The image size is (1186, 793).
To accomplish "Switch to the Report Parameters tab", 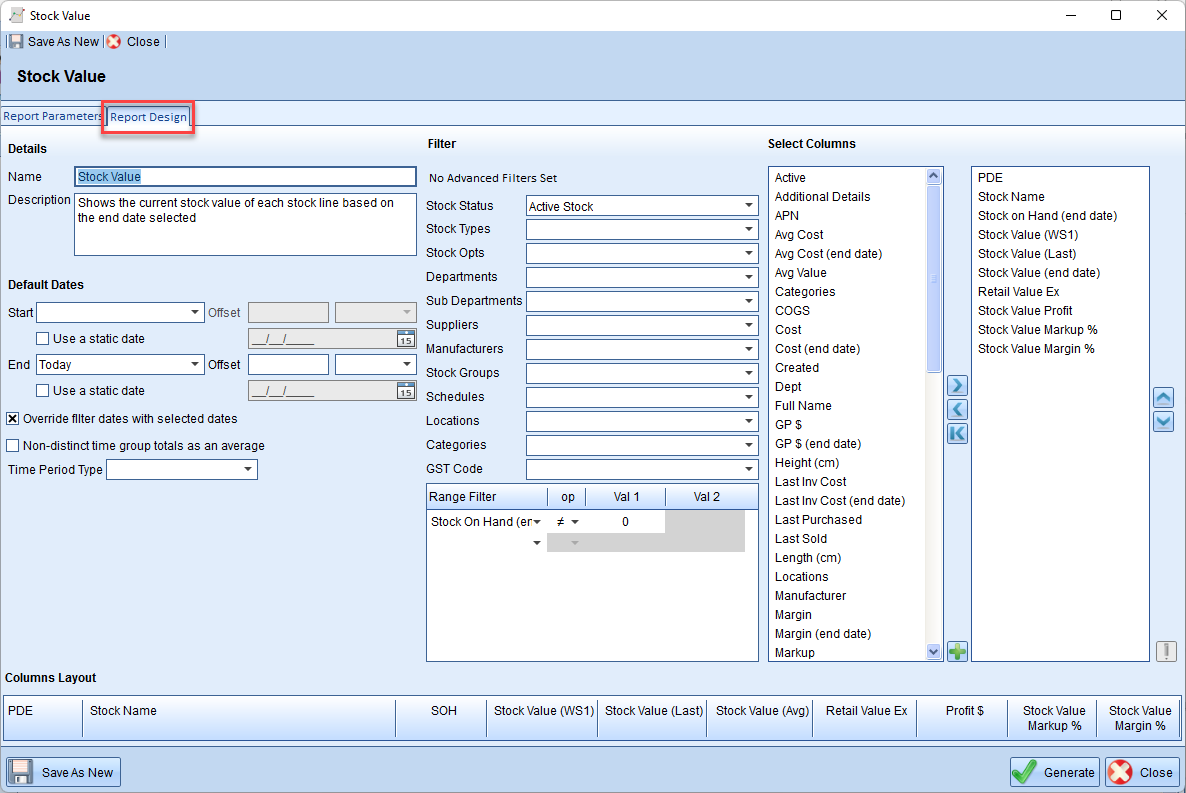I will click(52, 117).
